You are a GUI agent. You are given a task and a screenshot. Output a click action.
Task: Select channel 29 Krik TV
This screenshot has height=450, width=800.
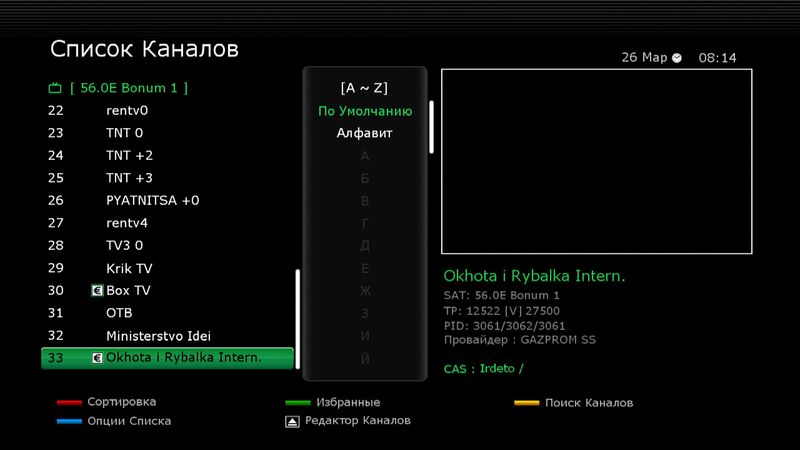tap(129, 268)
